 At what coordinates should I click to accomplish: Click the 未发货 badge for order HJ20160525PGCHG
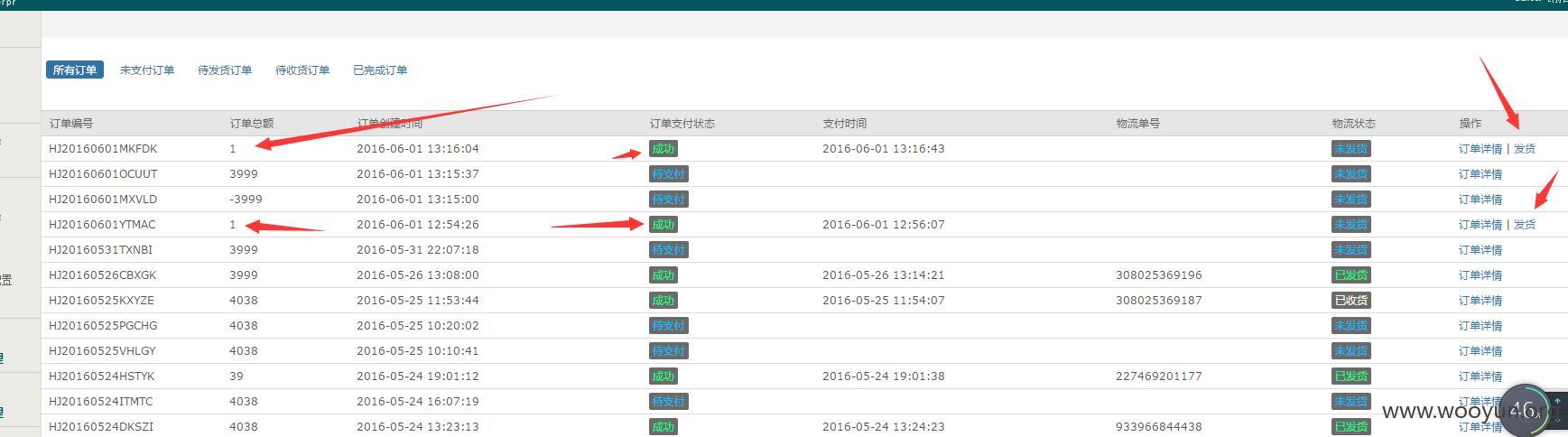[x=1350, y=326]
